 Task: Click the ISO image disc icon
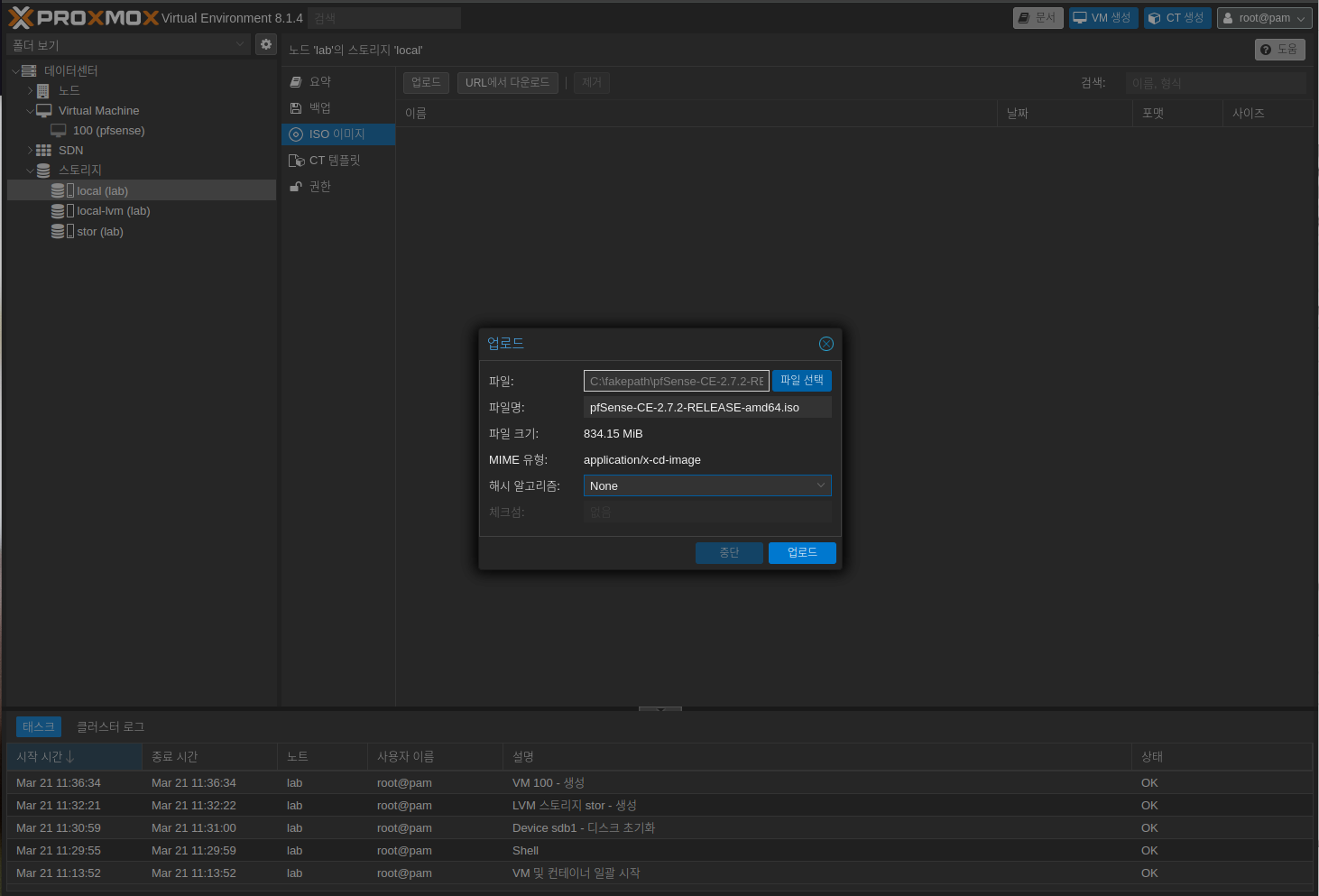(x=296, y=134)
